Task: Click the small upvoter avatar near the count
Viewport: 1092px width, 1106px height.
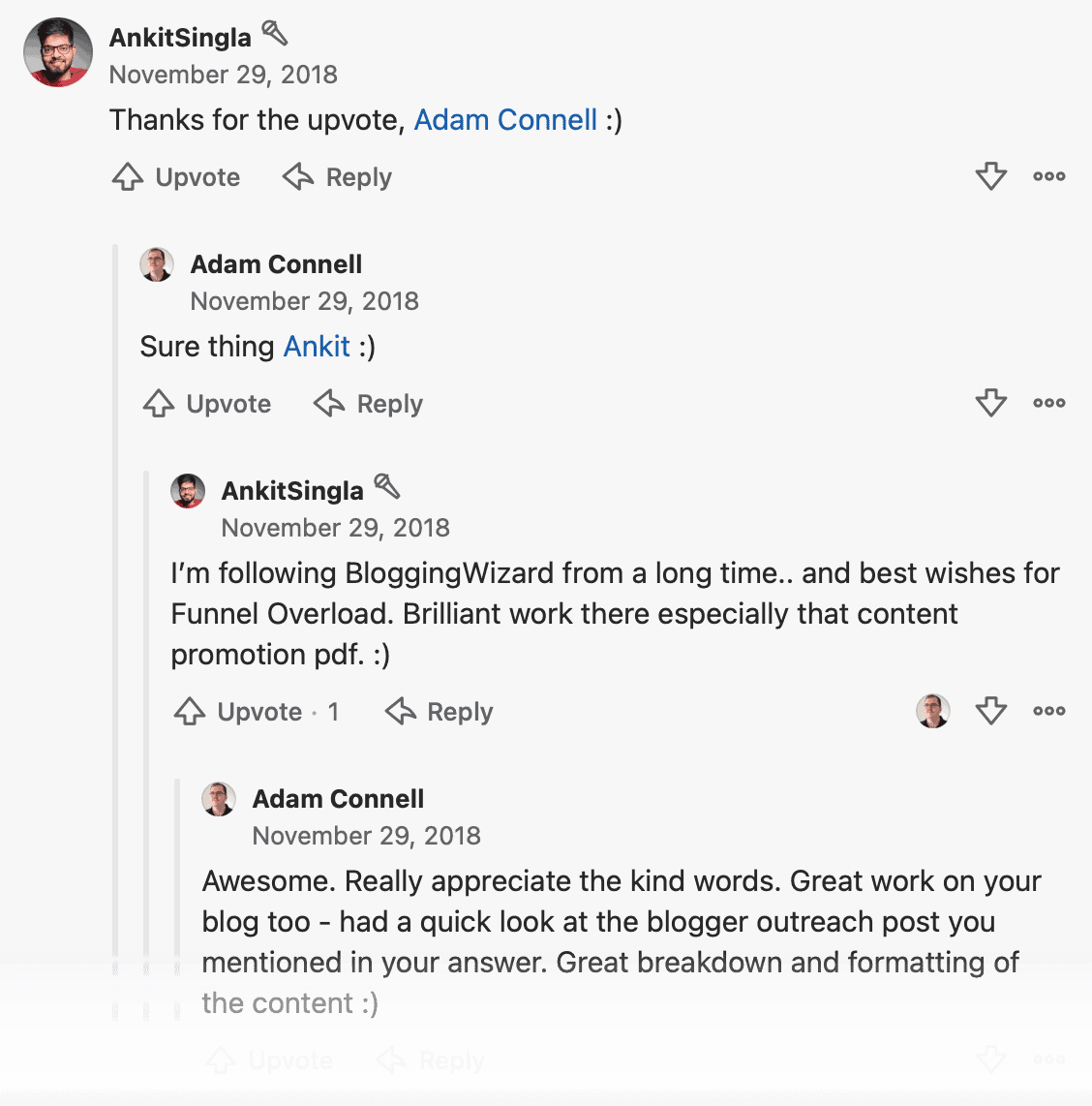Action: tap(932, 711)
